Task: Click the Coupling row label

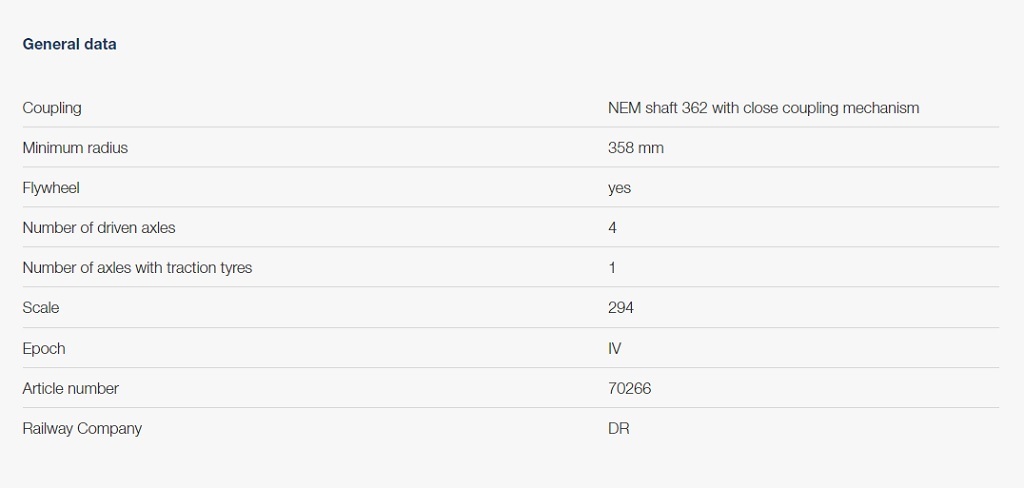Action: point(52,108)
